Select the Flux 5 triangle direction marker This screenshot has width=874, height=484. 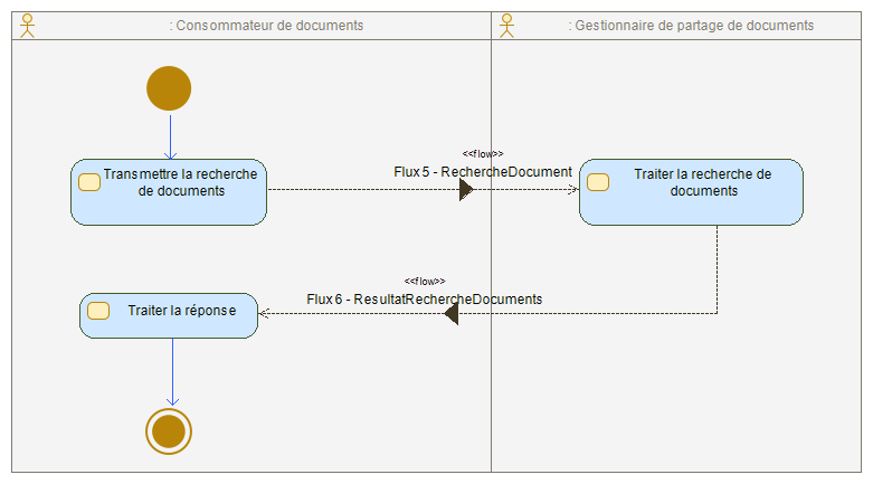tap(466, 189)
